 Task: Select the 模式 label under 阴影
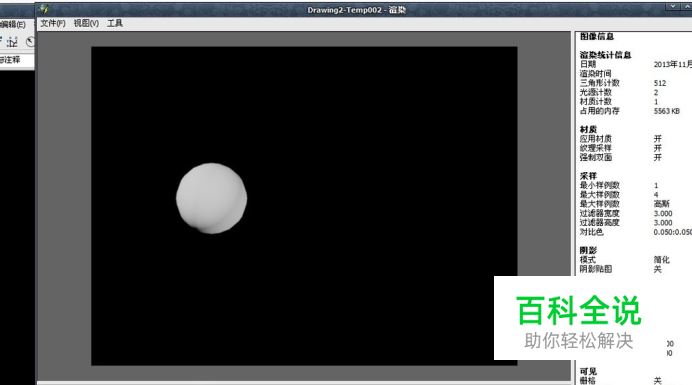tap(588, 260)
